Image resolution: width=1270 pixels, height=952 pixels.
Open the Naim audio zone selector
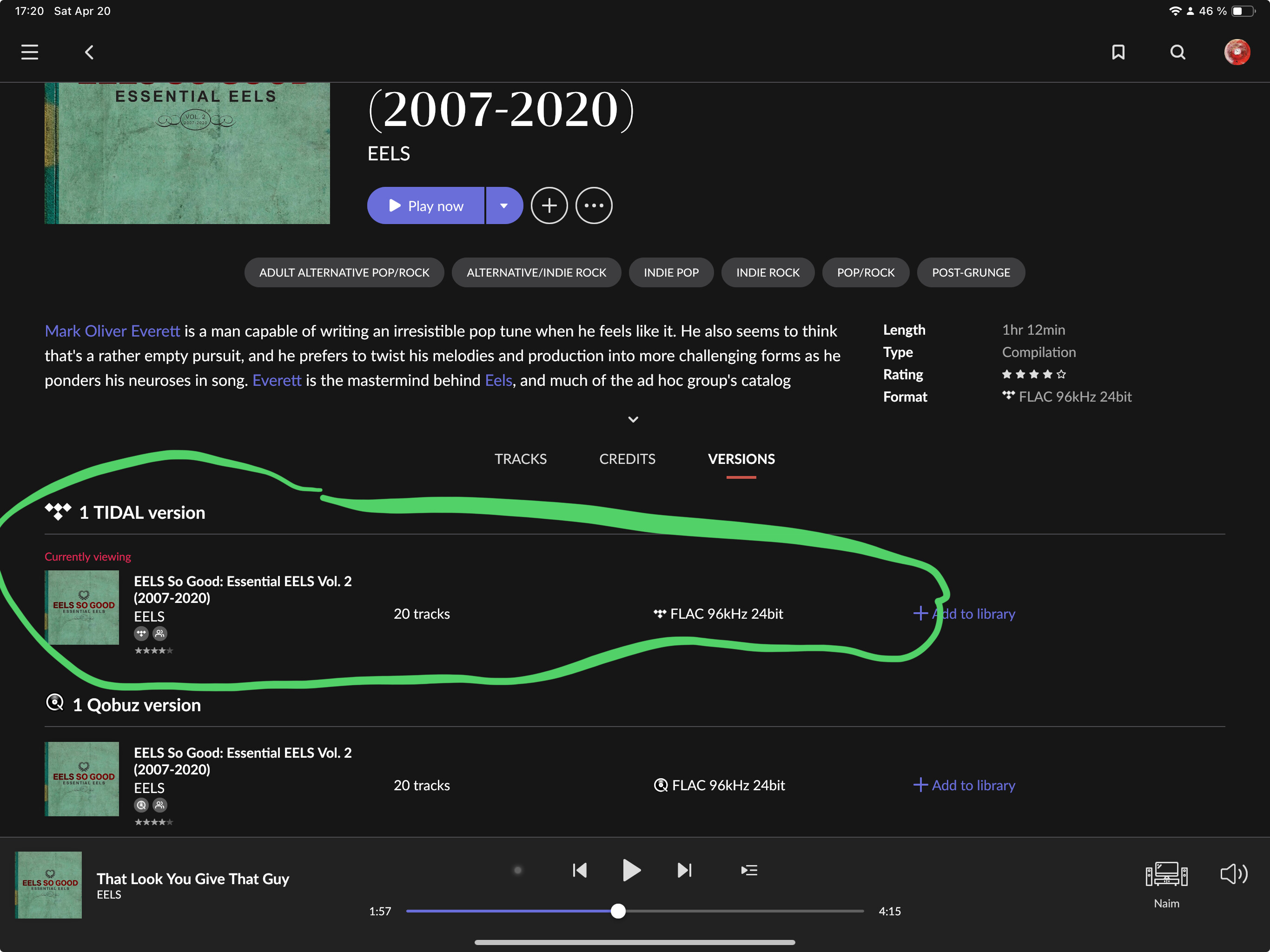1166,884
